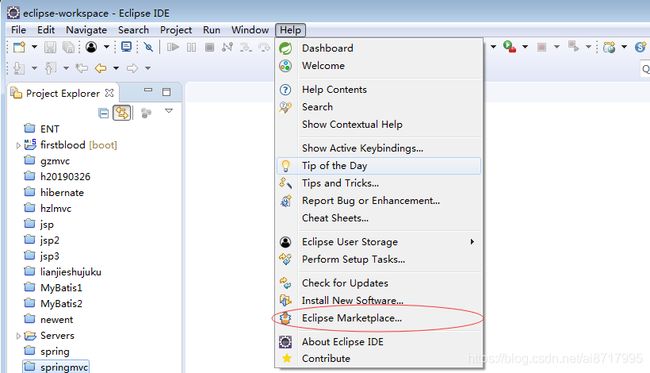Close the Project Explorer tab
The width and height of the screenshot is (650, 373).
(109, 93)
